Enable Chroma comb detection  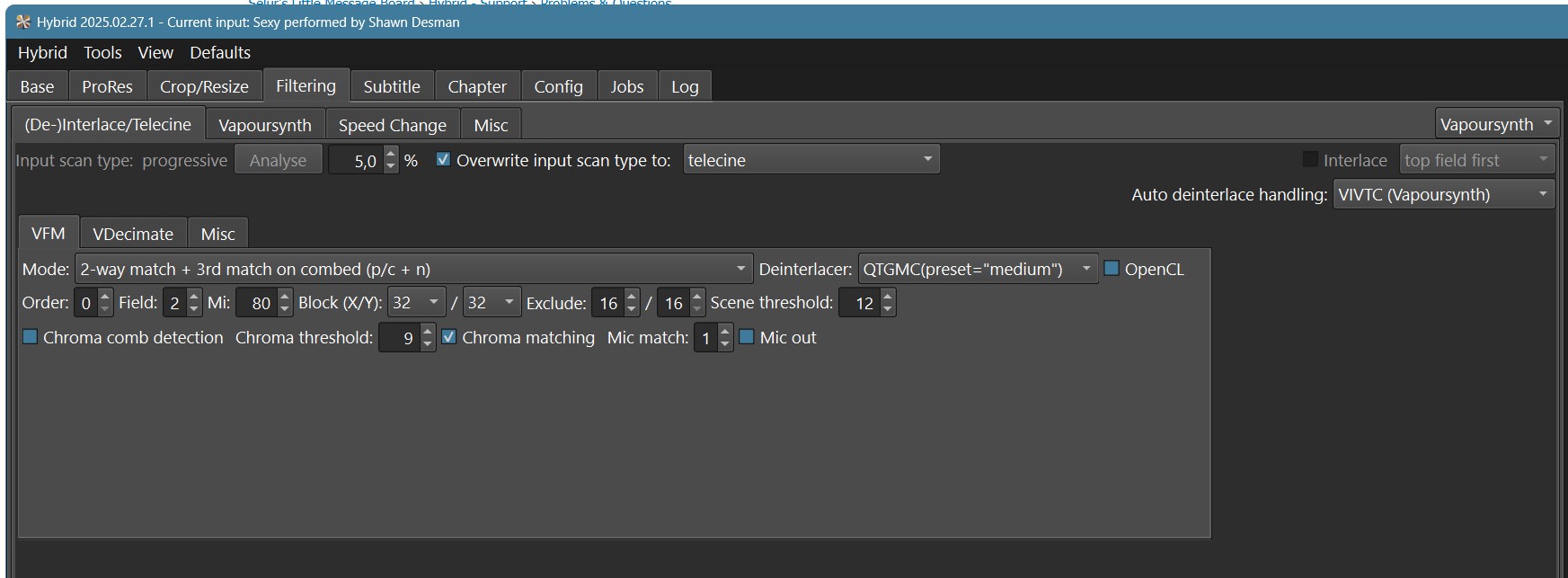tap(30, 337)
